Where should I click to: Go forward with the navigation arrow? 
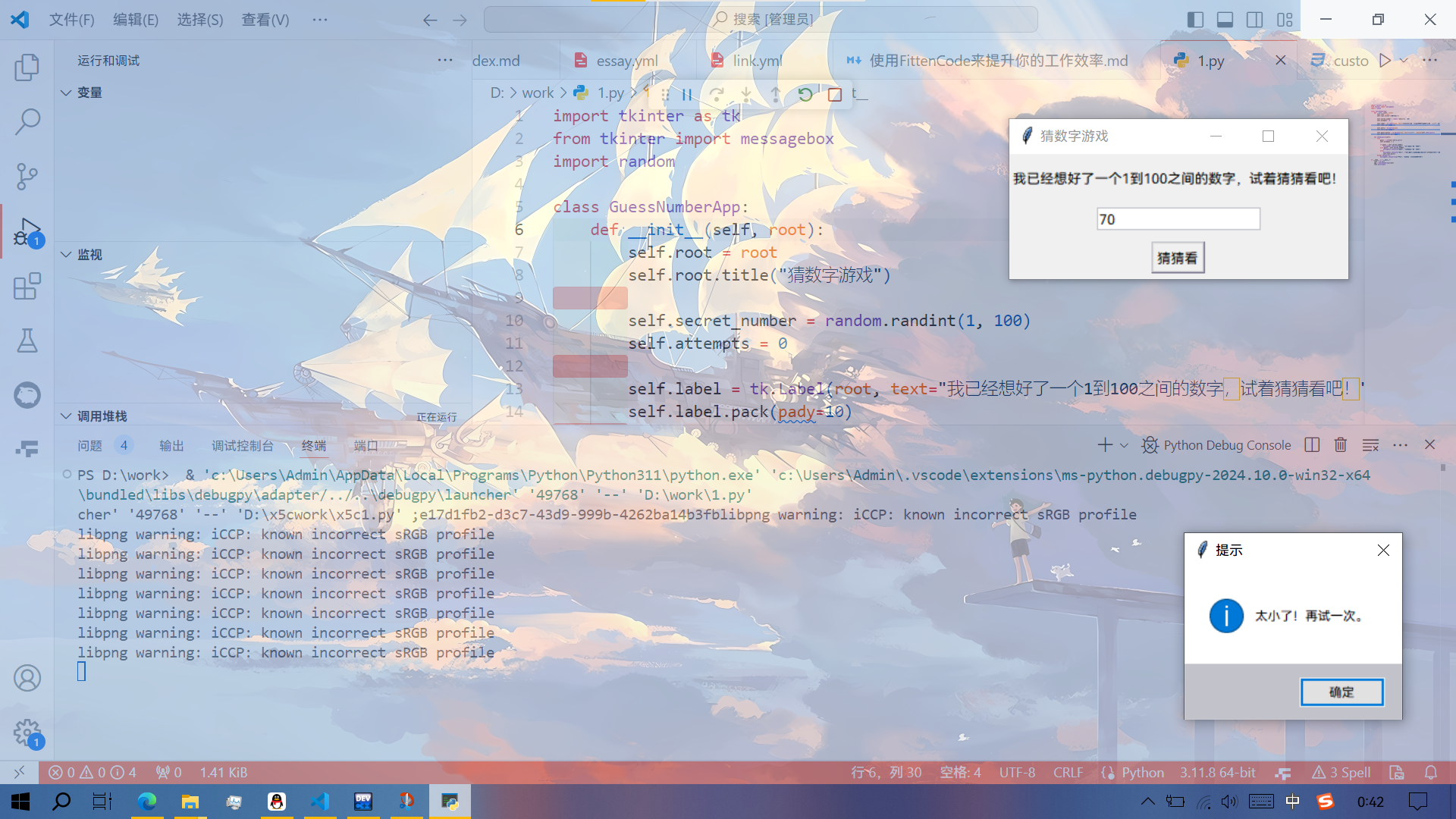tap(460, 20)
